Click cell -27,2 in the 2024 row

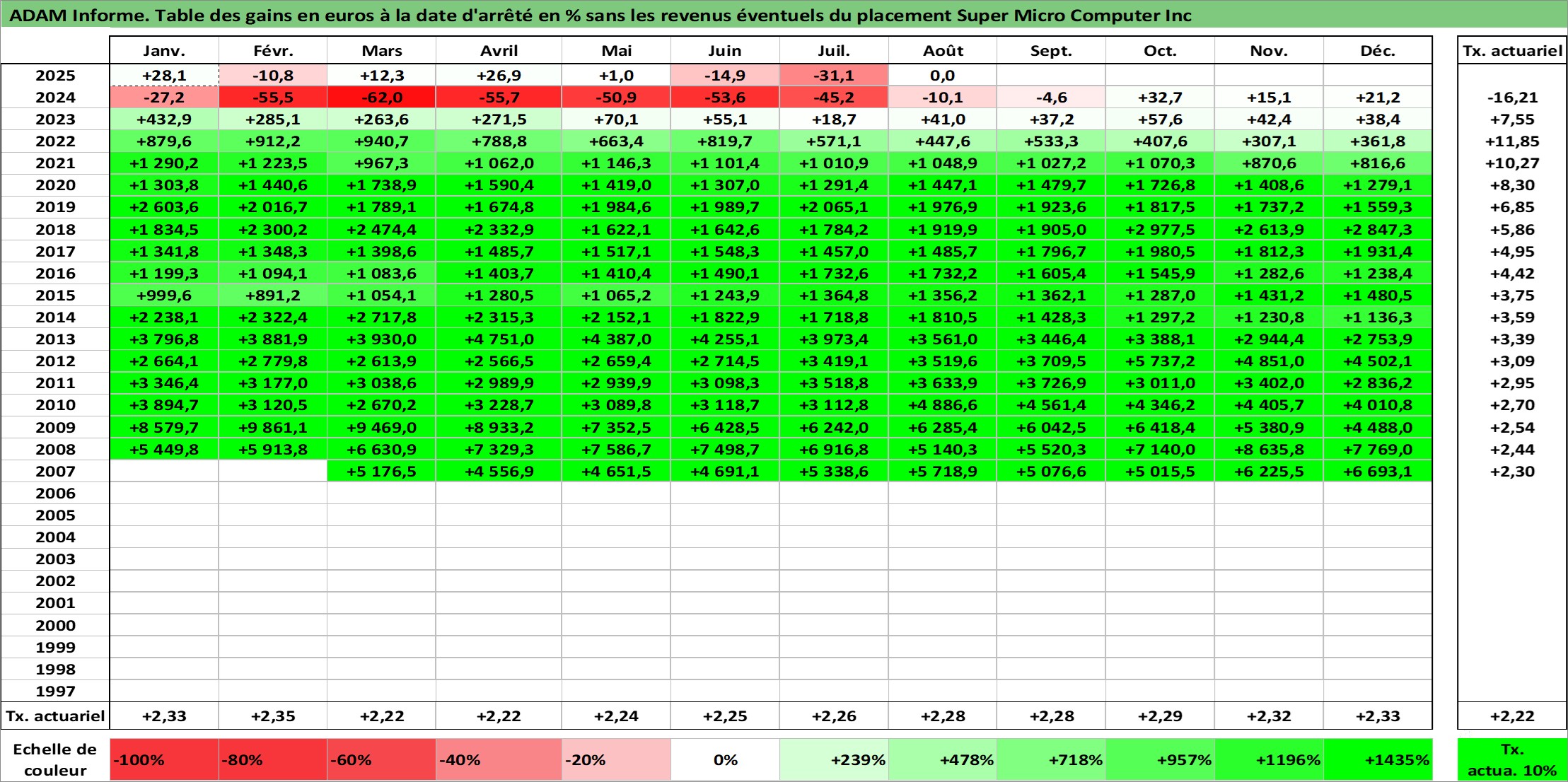click(164, 98)
